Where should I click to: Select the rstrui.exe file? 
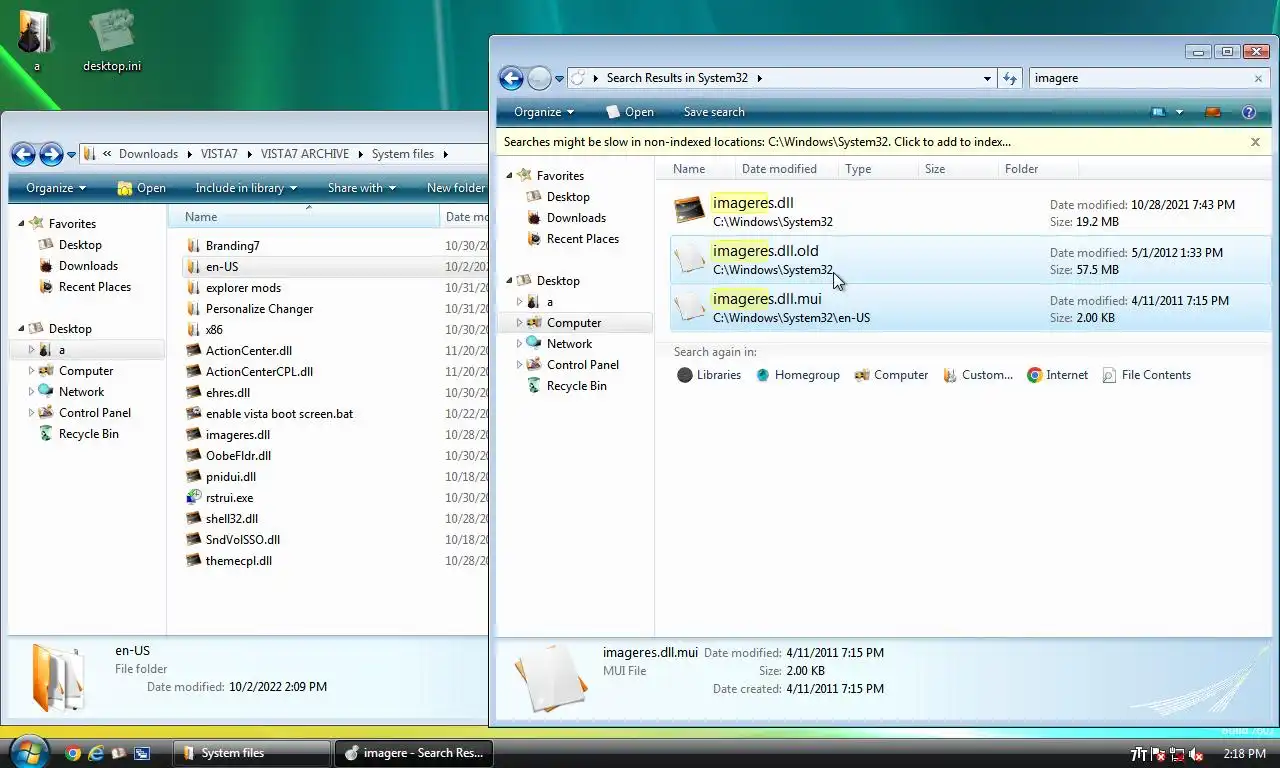click(229, 498)
